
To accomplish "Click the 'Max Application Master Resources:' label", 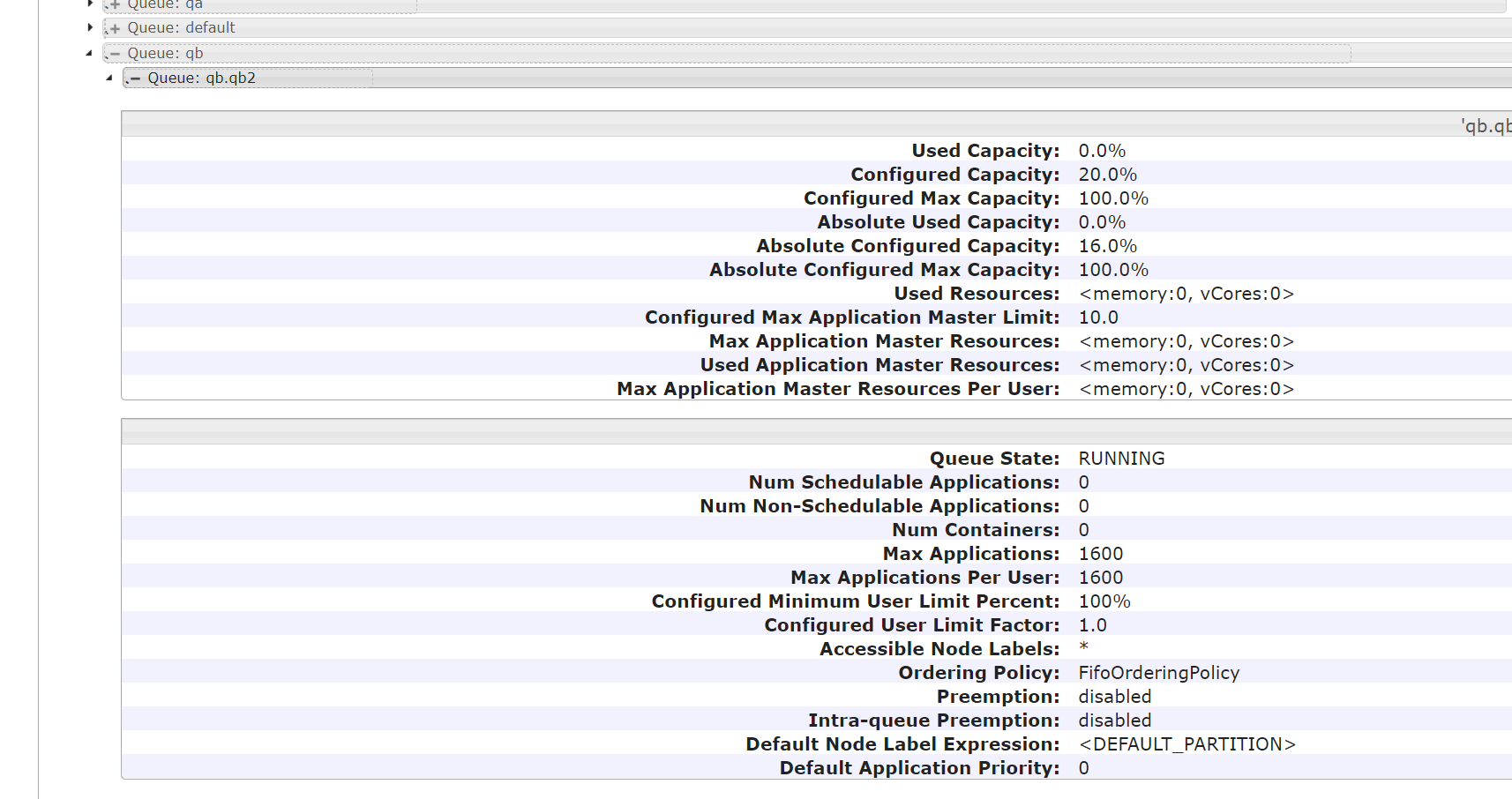I will pos(884,341).
